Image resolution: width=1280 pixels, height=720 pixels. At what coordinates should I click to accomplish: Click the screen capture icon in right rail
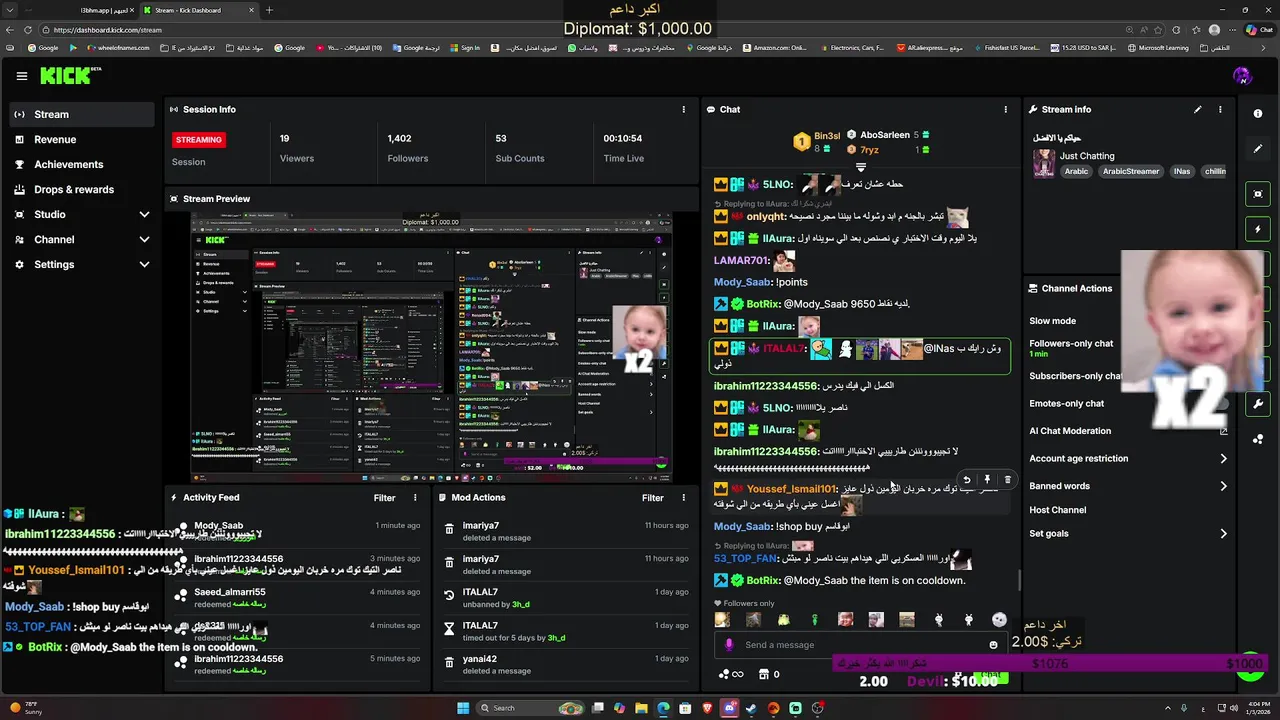tap(1258, 194)
